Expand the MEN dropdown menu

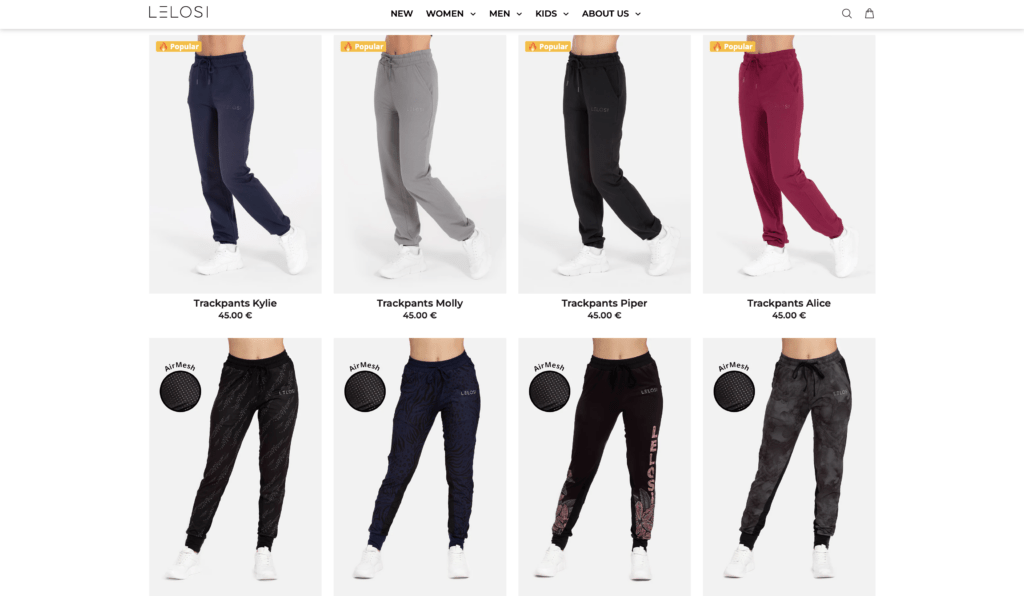pyautogui.click(x=505, y=14)
